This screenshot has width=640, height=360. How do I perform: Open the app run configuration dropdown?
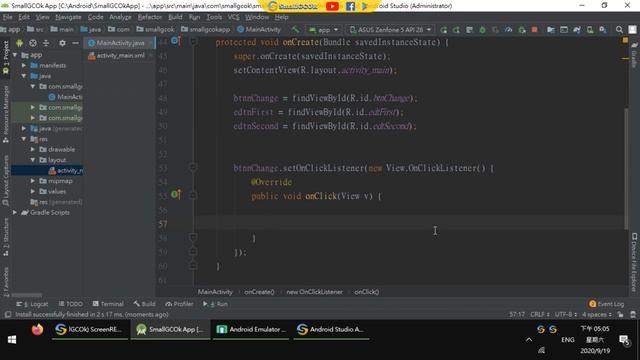click(324, 29)
